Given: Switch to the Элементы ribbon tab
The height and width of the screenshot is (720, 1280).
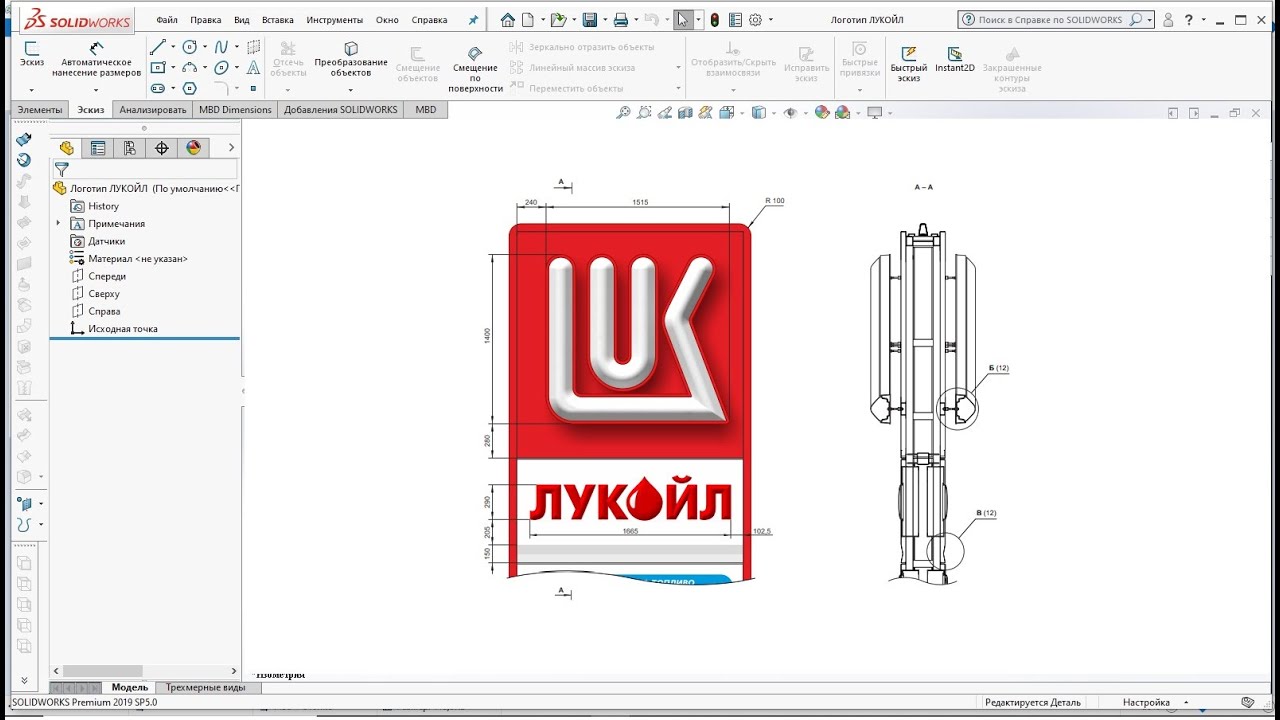Looking at the screenshot, I should [40, 109].
